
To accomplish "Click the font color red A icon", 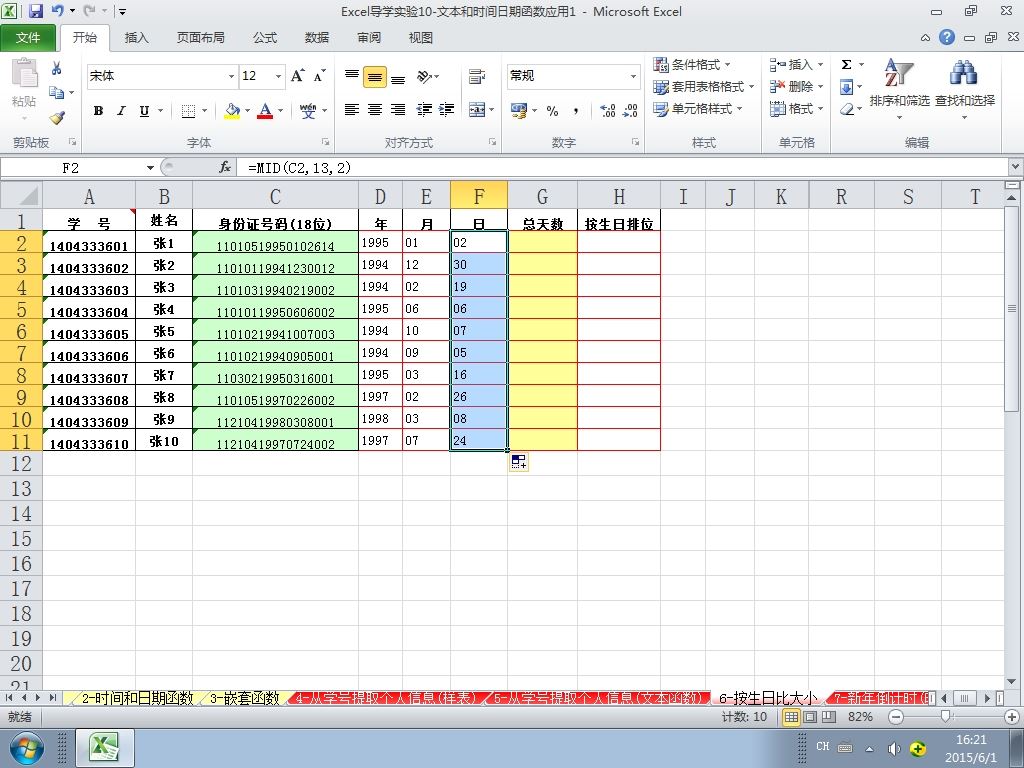I will click(x=265, y=111).
